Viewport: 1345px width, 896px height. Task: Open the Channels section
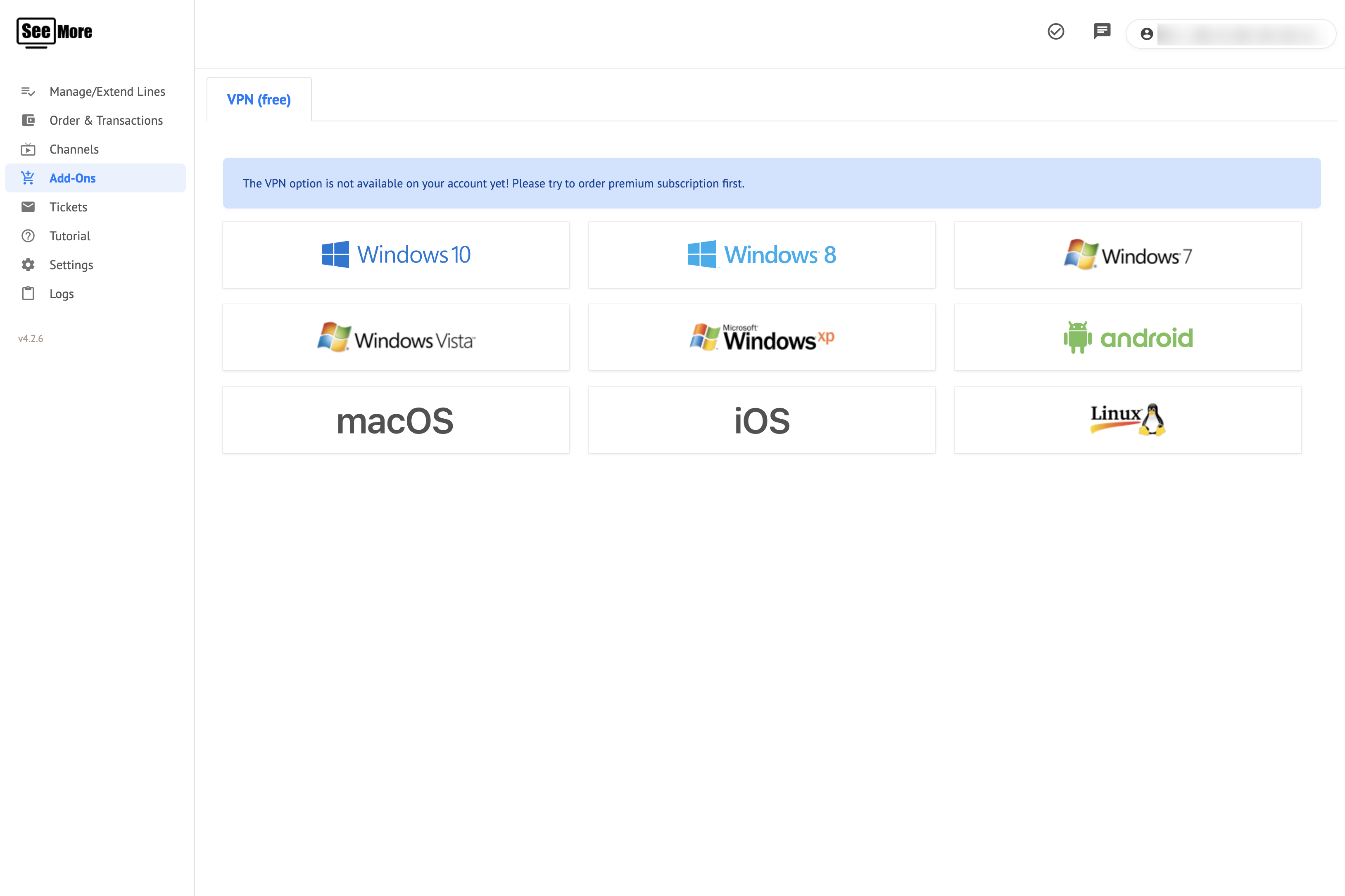(74, 149)
